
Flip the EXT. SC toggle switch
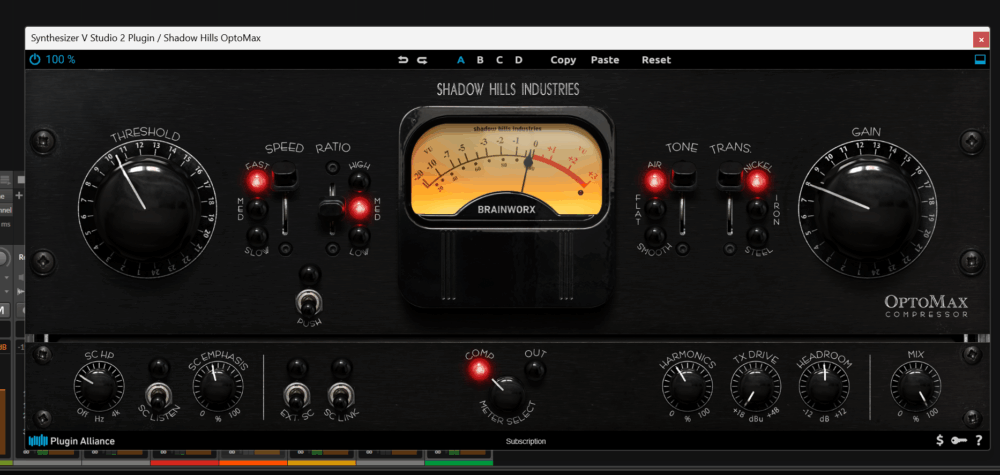[x=295, y=395]
